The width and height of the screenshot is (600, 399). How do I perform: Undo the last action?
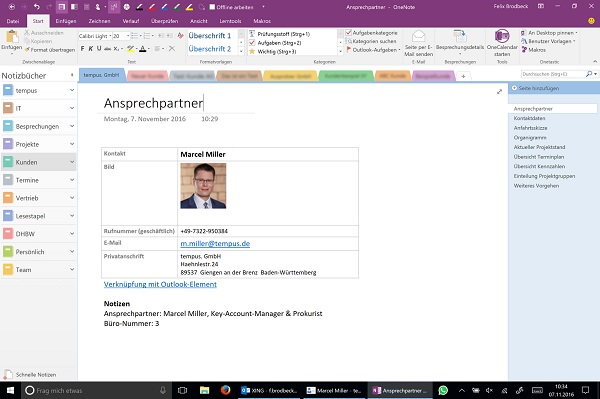pyautogui.click(x=37, y=7)
